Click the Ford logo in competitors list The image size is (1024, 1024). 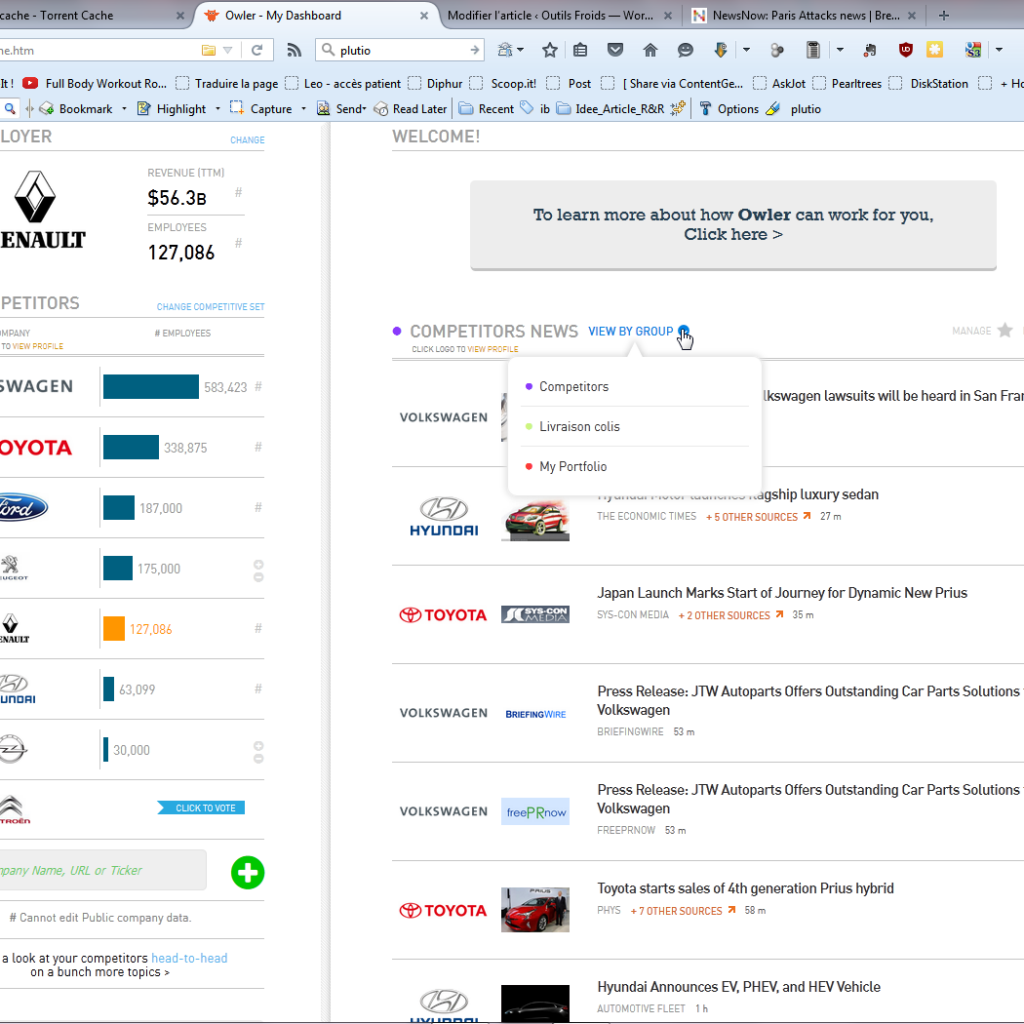click(x=24, y=507)
